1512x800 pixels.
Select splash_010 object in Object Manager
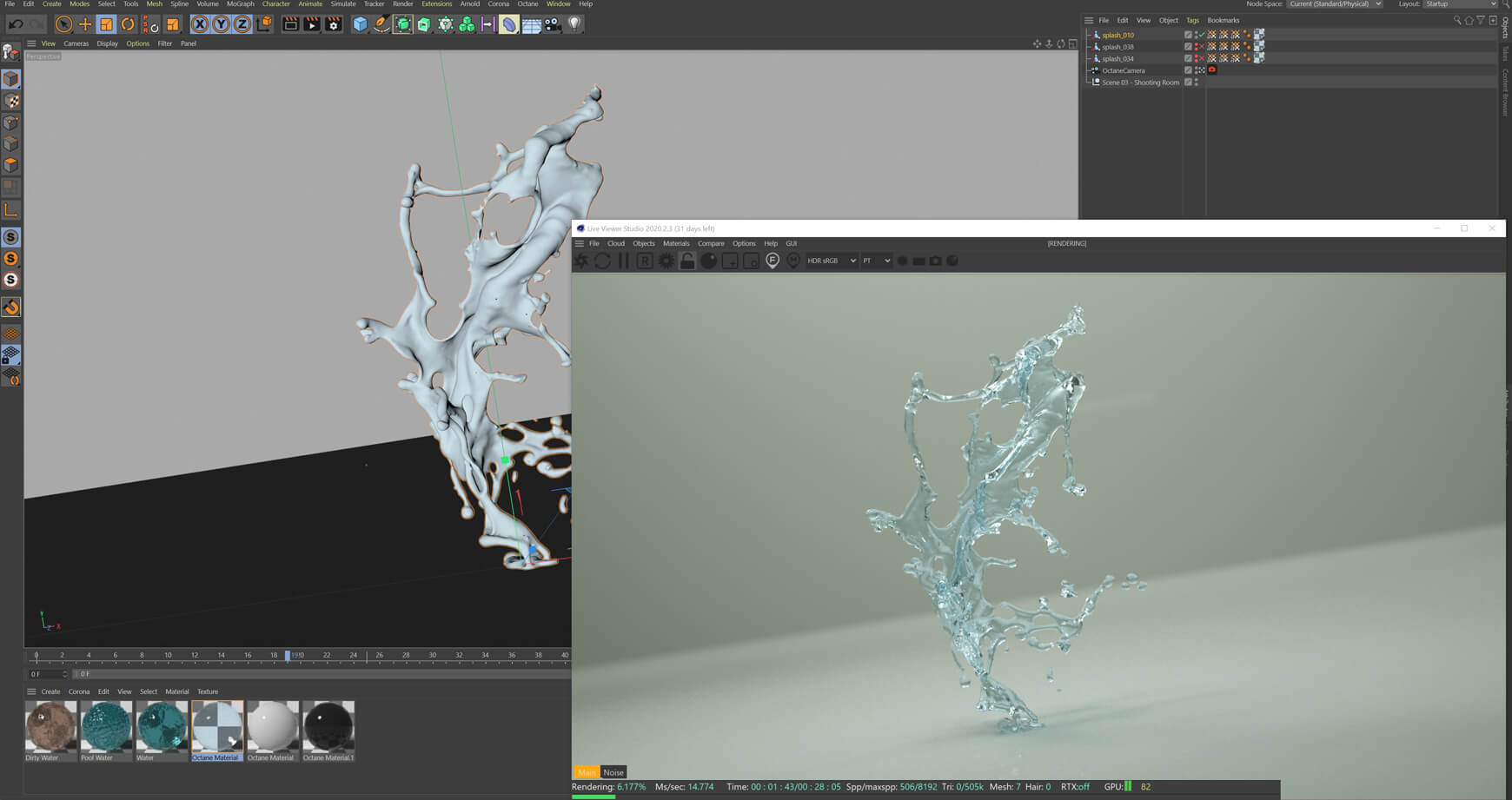click(1117, 35)
